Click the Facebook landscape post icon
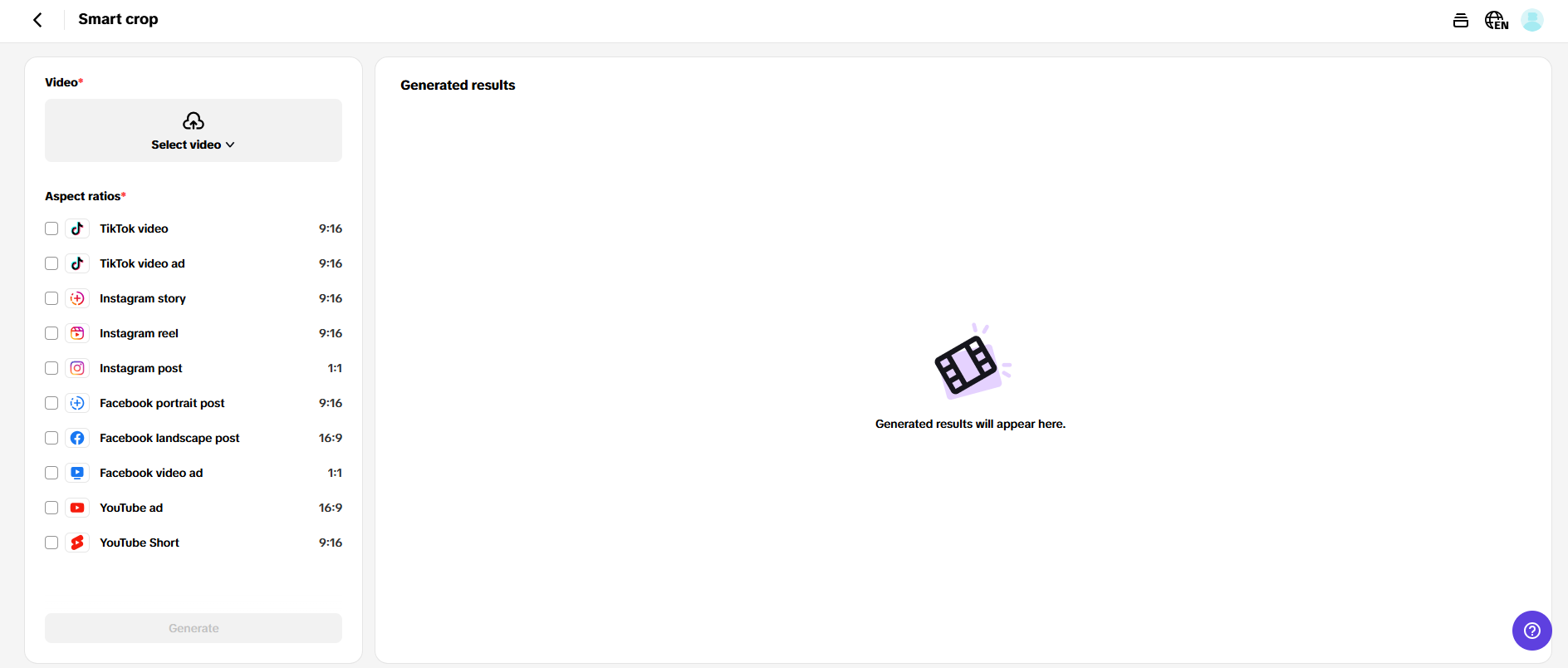This screenshot has width=1568, height=668. (x=77, y=438)
